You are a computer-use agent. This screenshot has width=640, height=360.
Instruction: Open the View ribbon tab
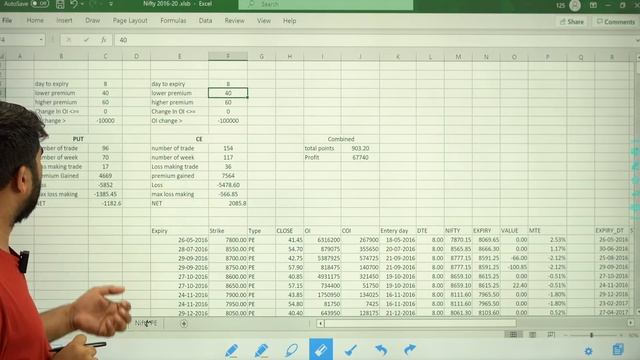click(264, 20)
